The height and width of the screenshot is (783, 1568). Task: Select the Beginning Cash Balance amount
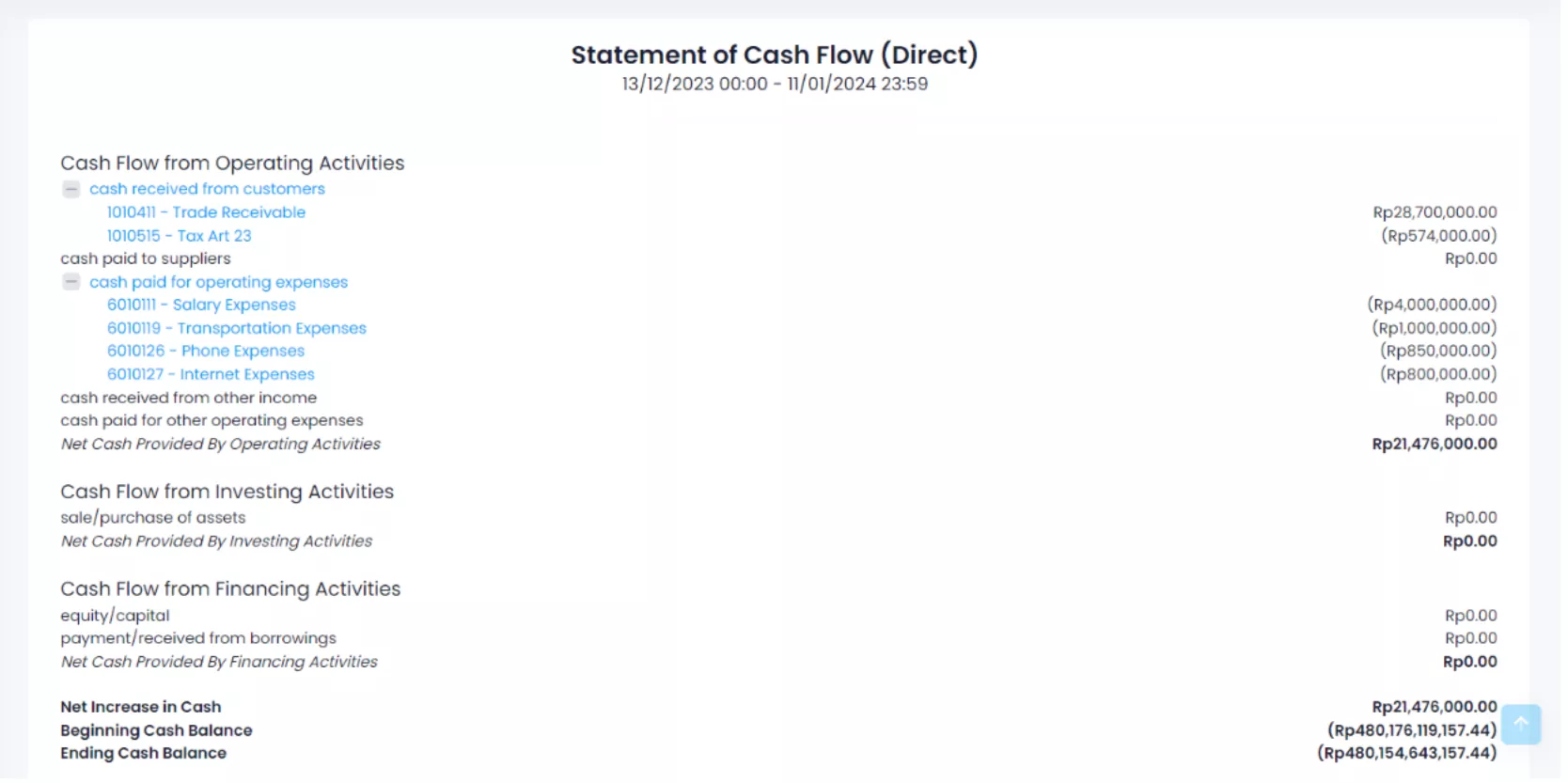click(x=1411, y=730)
